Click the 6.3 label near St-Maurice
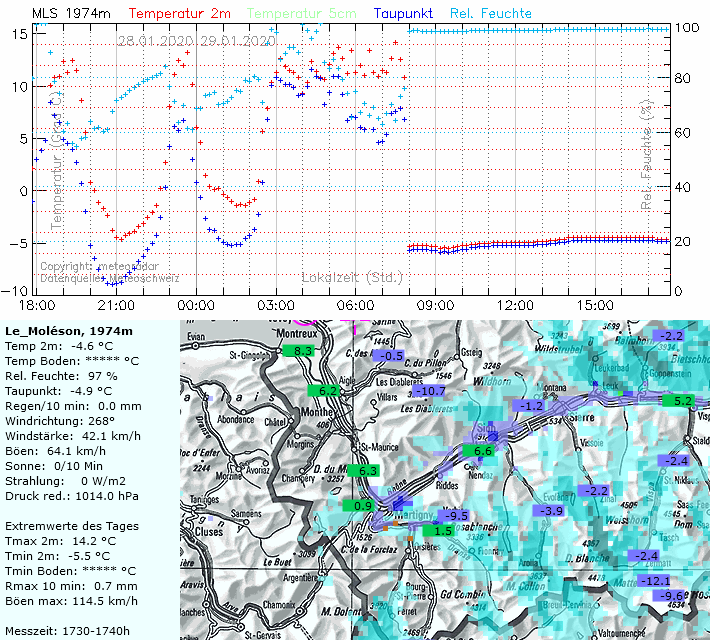 pos(363,471)
